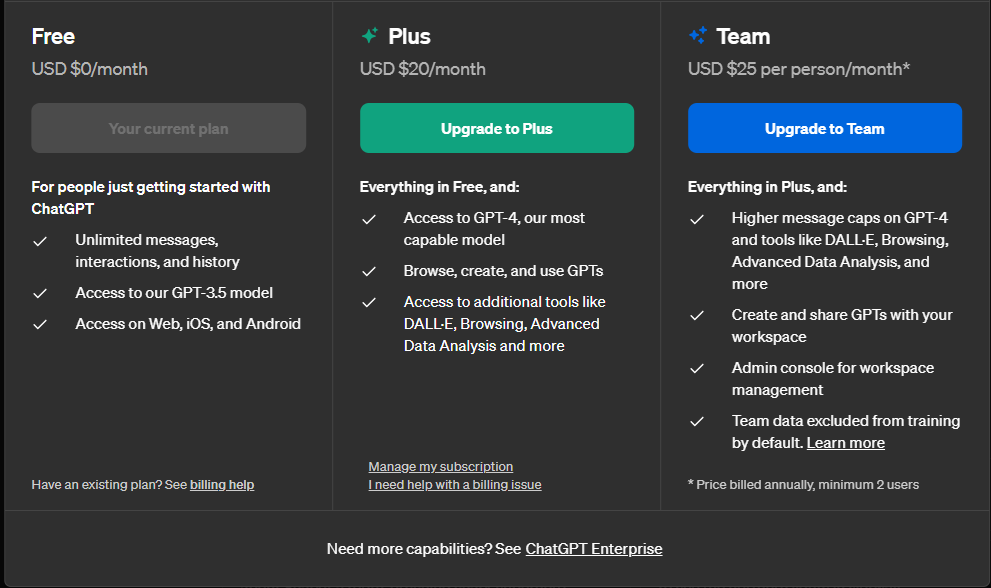The image size is (991, 588).
Task: Open the billing help link
Action: [x=222, y=485]
